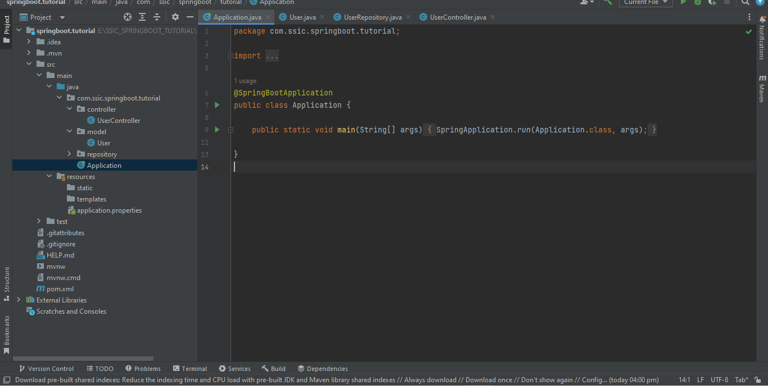Select Scratches and Consoles node
Viewport: 768px width, 386px height.
coord(71,311)
